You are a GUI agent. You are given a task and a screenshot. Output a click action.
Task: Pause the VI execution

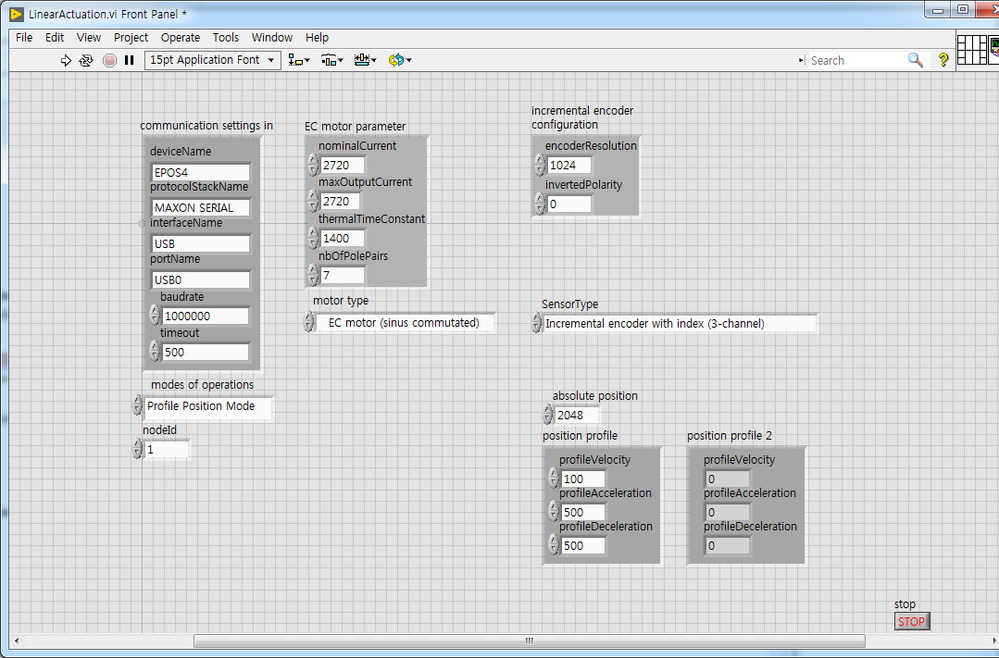[x=129, y=60]
